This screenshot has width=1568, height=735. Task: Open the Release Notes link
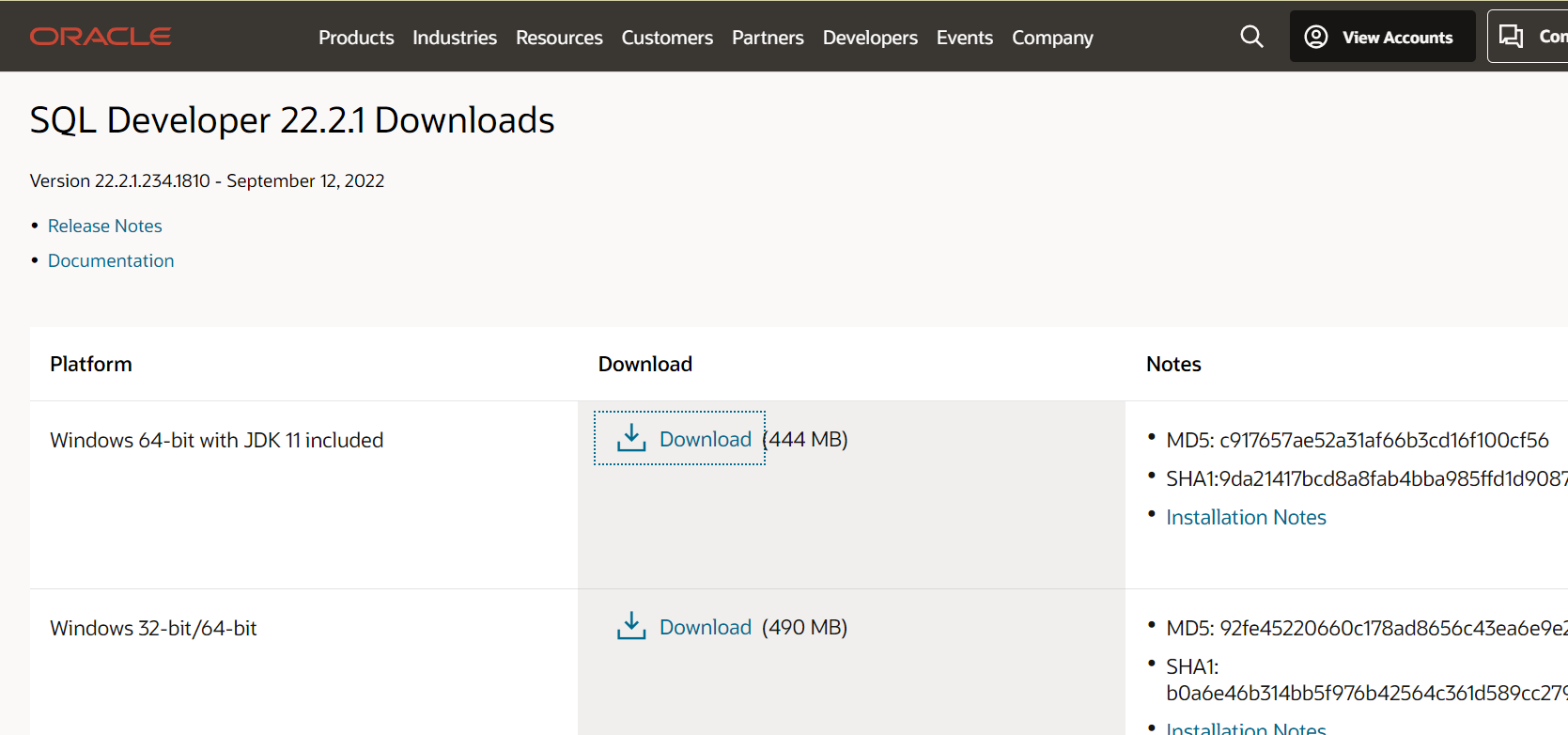pos(105,226)
